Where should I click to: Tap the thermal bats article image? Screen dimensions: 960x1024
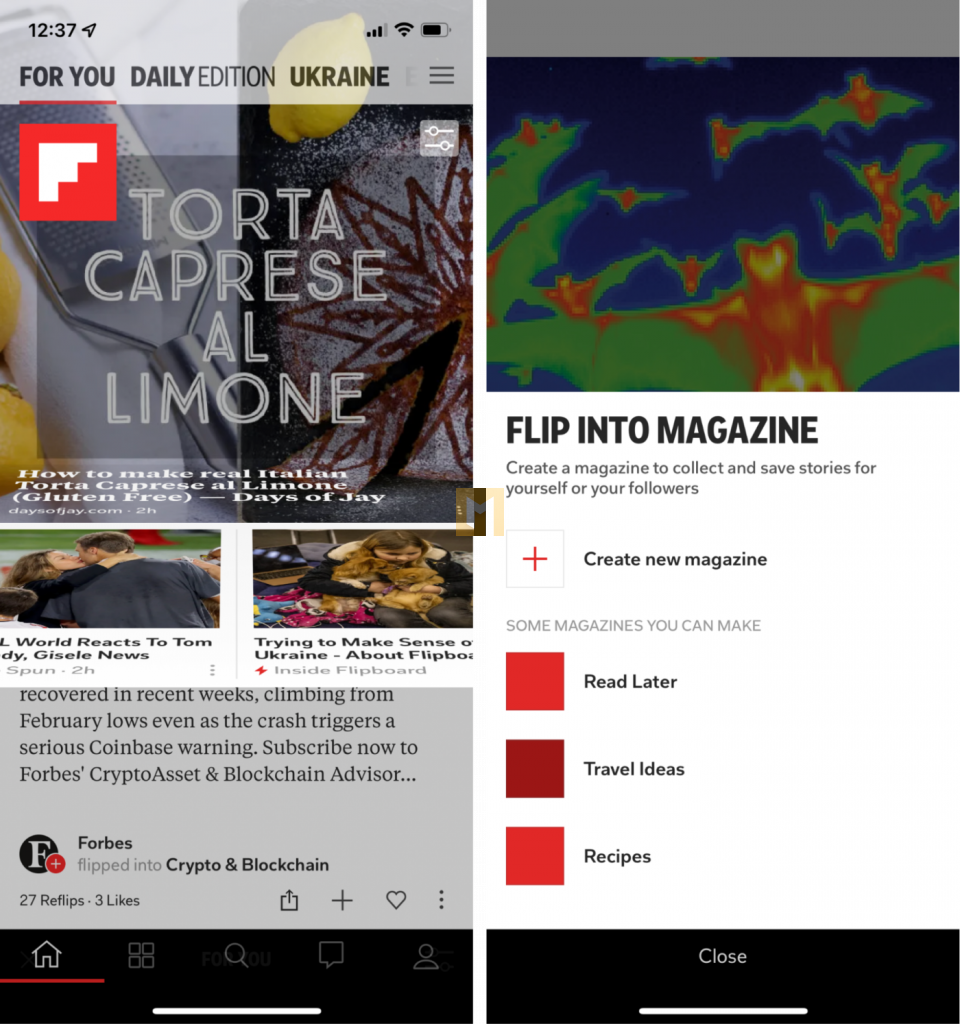pos(723,224)
